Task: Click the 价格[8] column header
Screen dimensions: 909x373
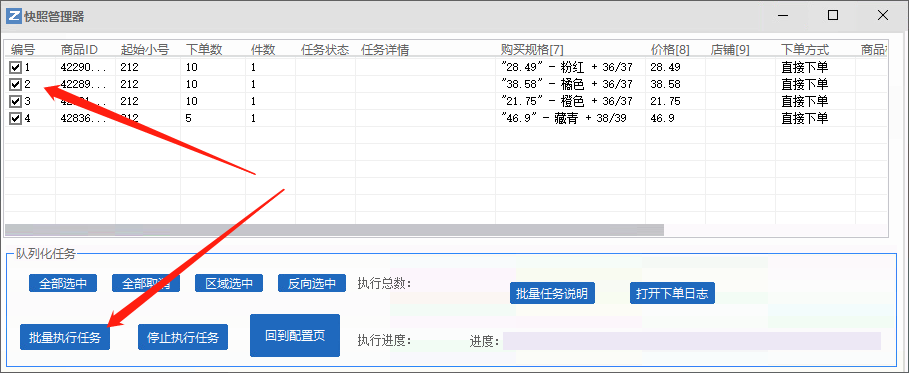Action: pyautogui.click(x=670, y=50)
